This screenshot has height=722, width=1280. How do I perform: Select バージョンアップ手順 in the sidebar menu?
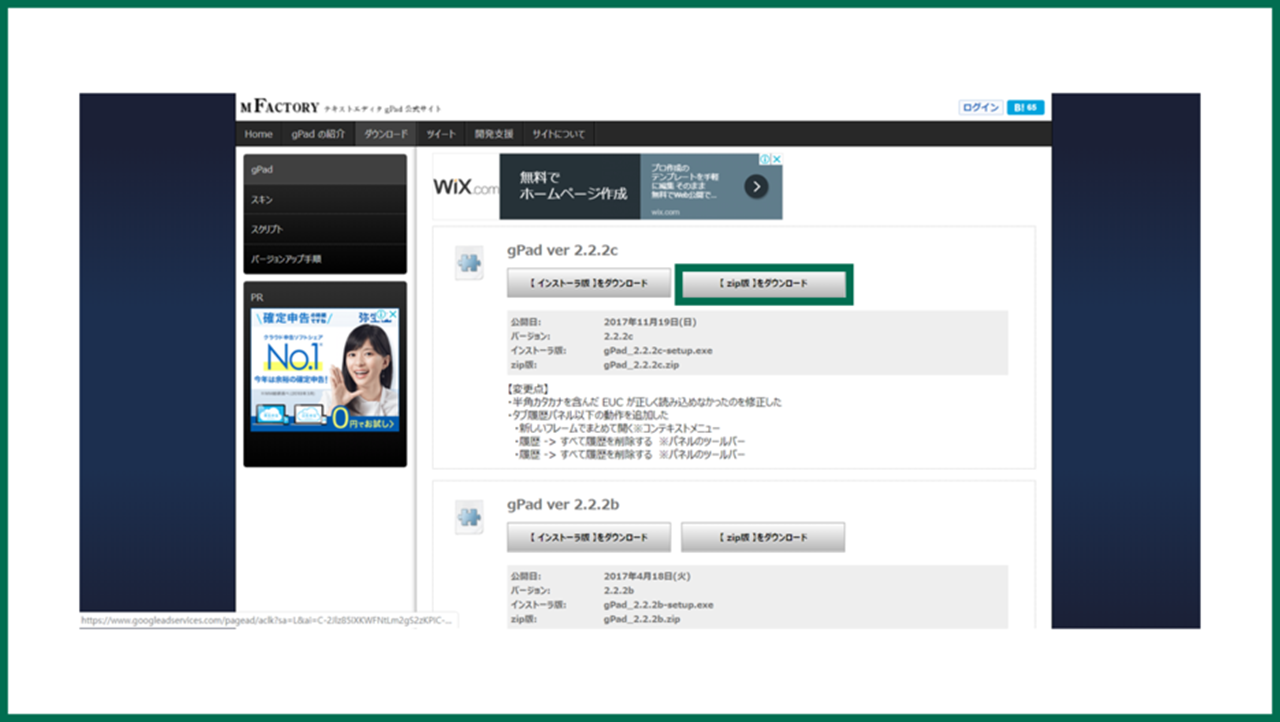click(x=325, y=259)
